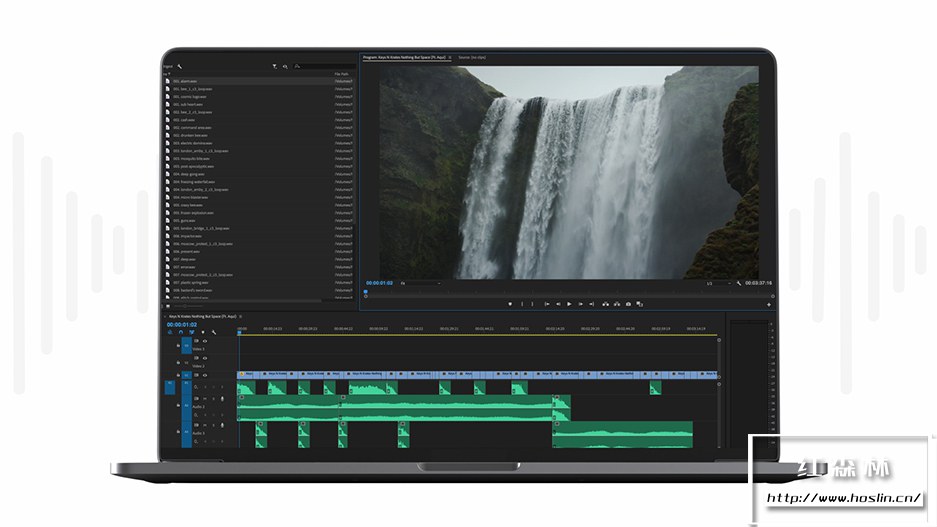
Task: Lock the Video 3 track
Action: click(178, 345)
